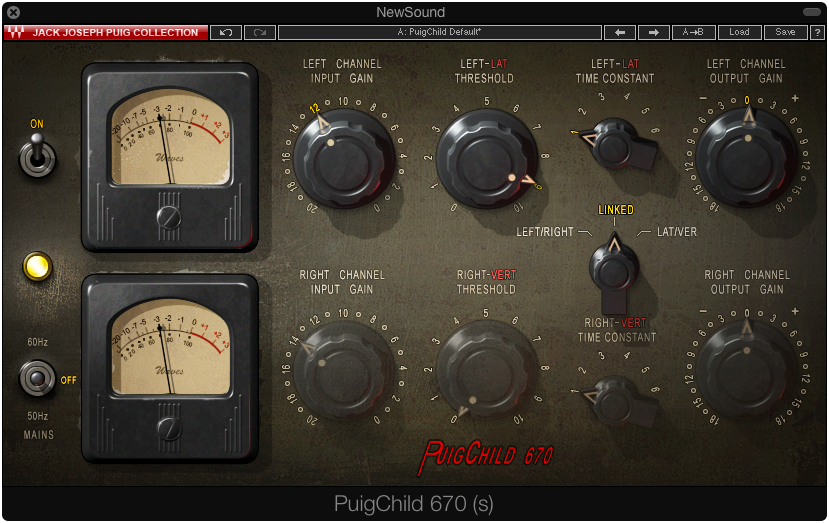Viewport: 829px width, 523px height.
Task: Click the yellow power indicator lamp
Action: point(38,266)
